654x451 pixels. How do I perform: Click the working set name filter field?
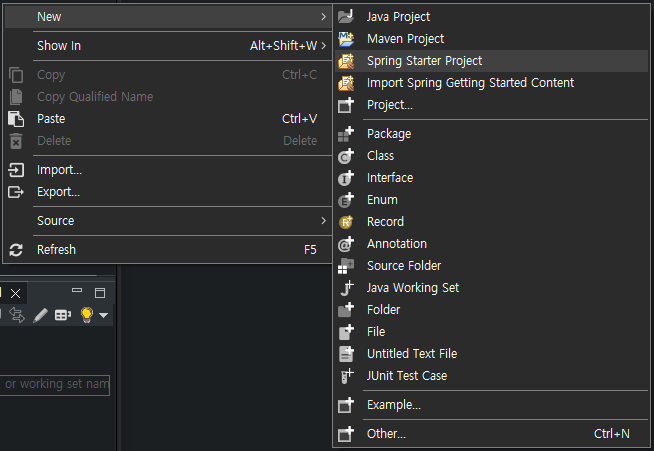pos(55,385)
